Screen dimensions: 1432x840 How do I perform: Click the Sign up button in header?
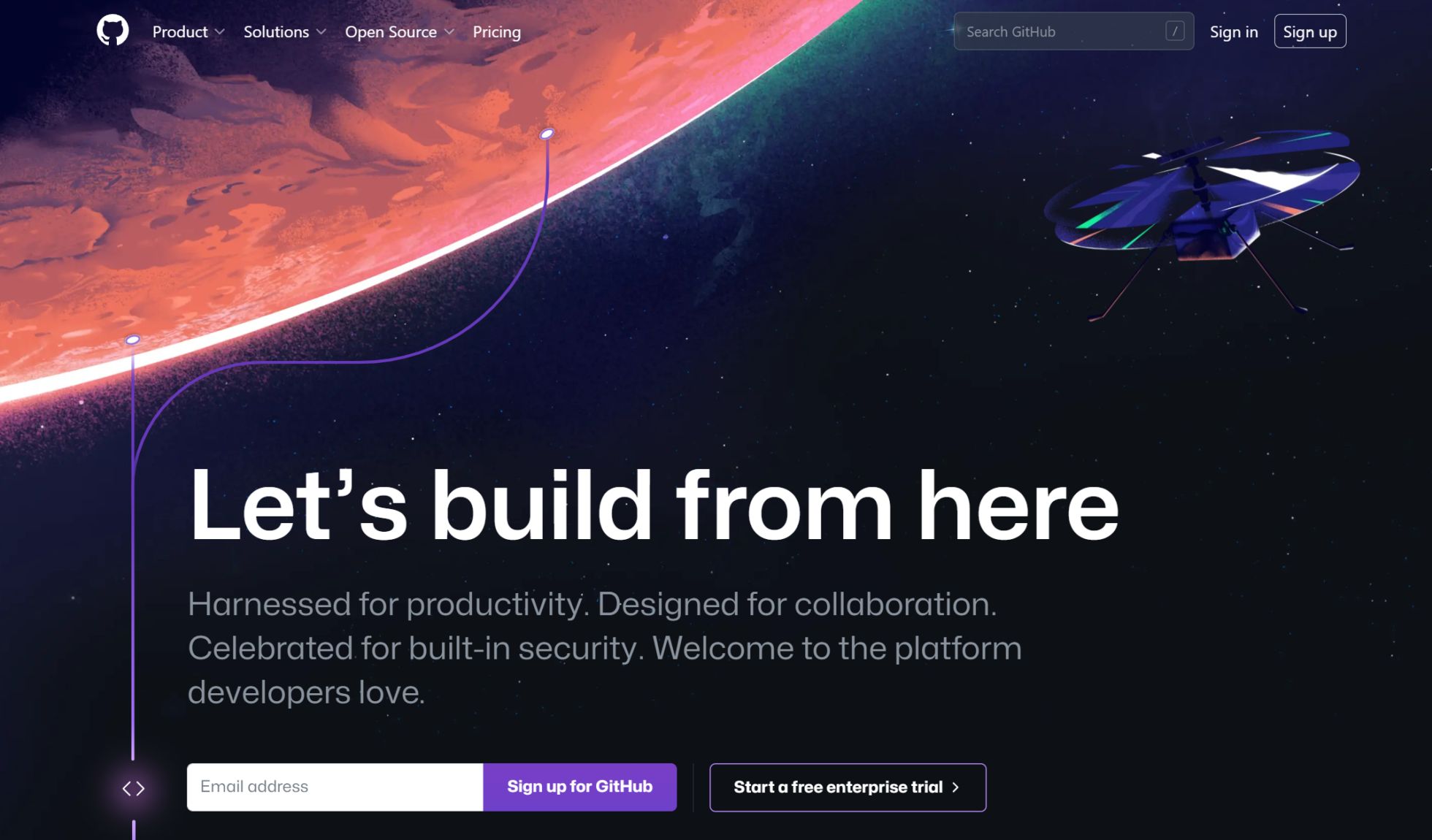click(1310, 31)
